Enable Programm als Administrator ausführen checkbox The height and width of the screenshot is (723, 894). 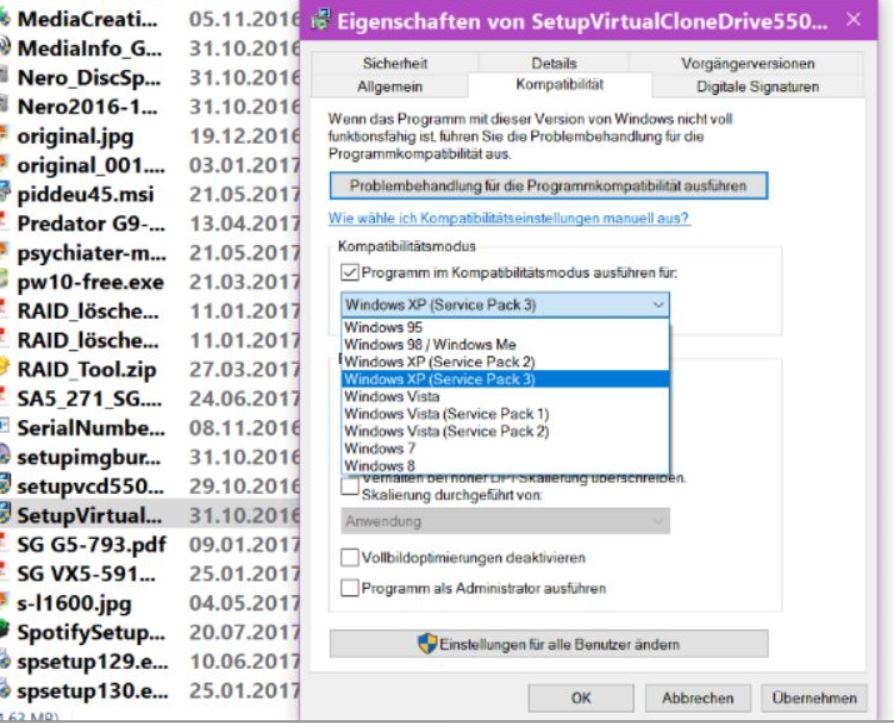[350, 588]
